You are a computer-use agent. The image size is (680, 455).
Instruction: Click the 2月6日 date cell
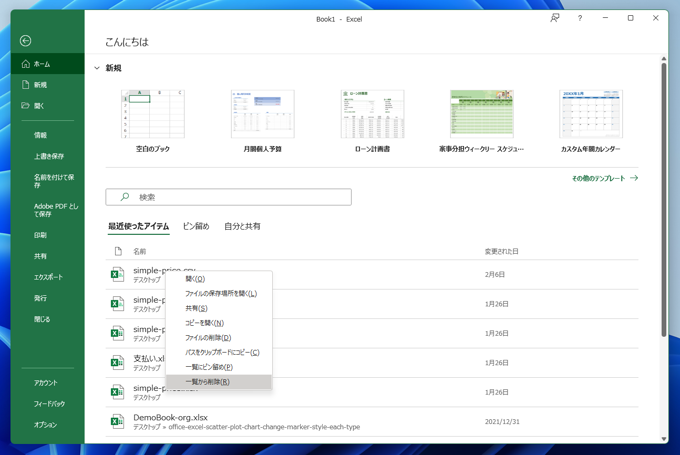click(x=494, y=274)
